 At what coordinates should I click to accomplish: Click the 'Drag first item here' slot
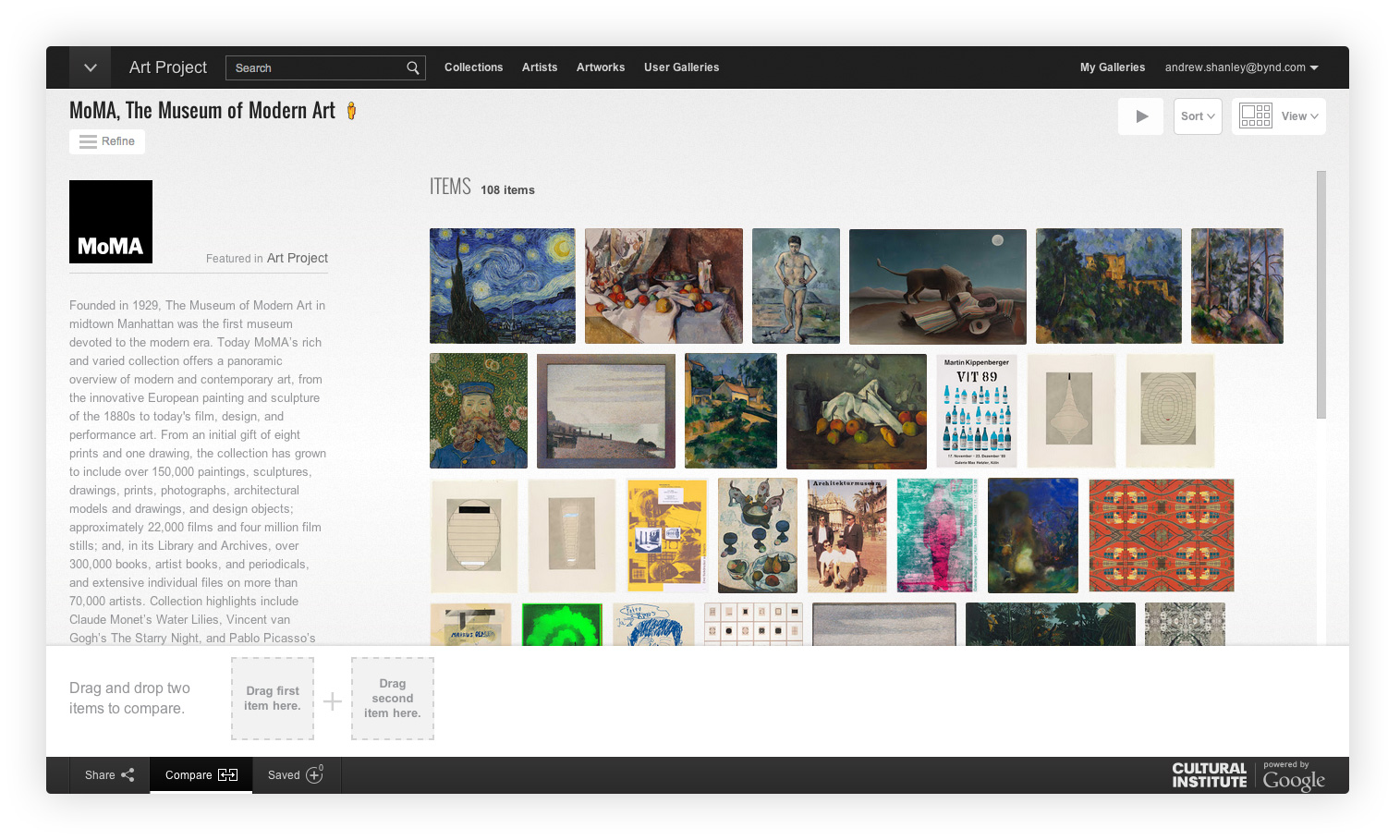pos(273,699)
